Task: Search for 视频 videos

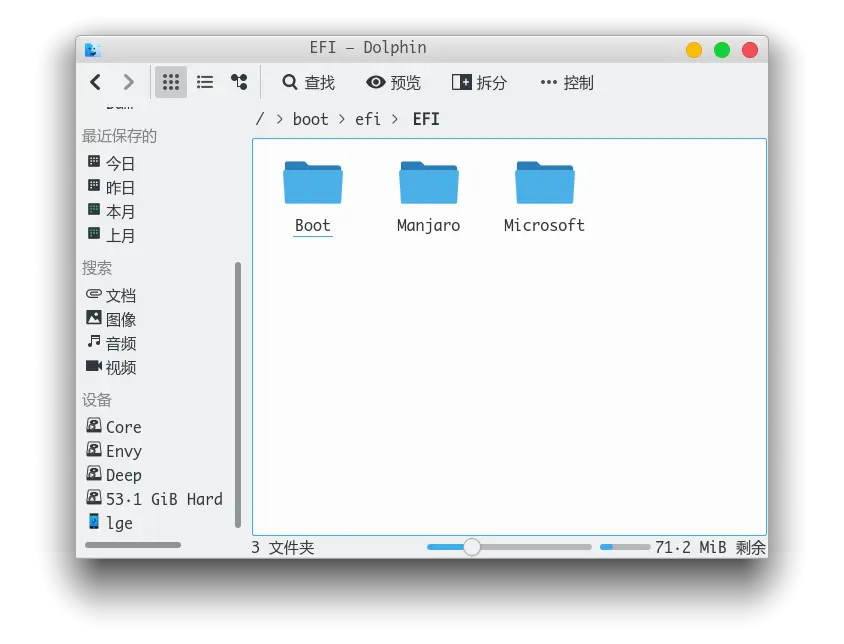Action: pos(121,367)
